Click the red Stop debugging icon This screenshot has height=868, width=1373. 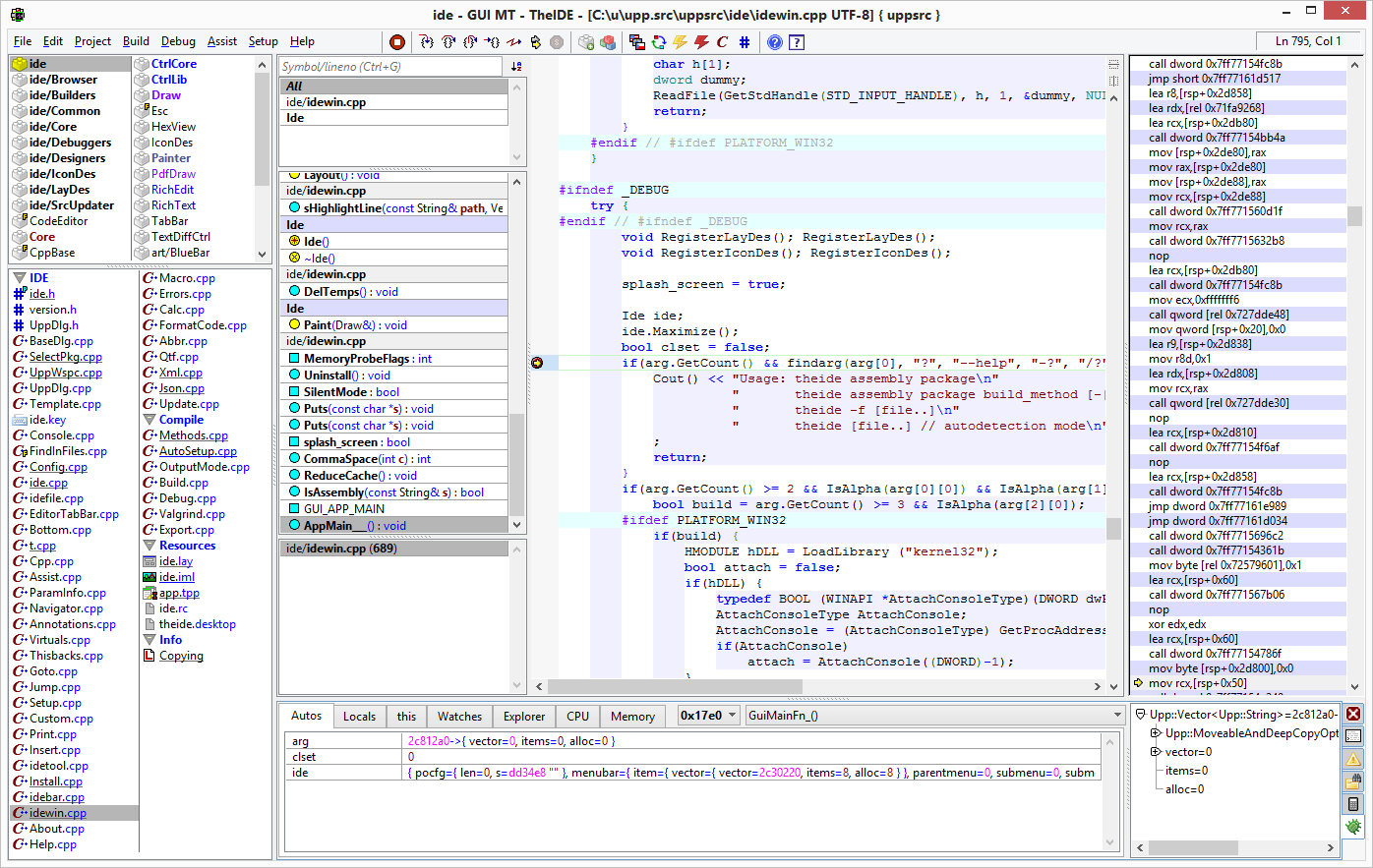click(x=397, y=41)
